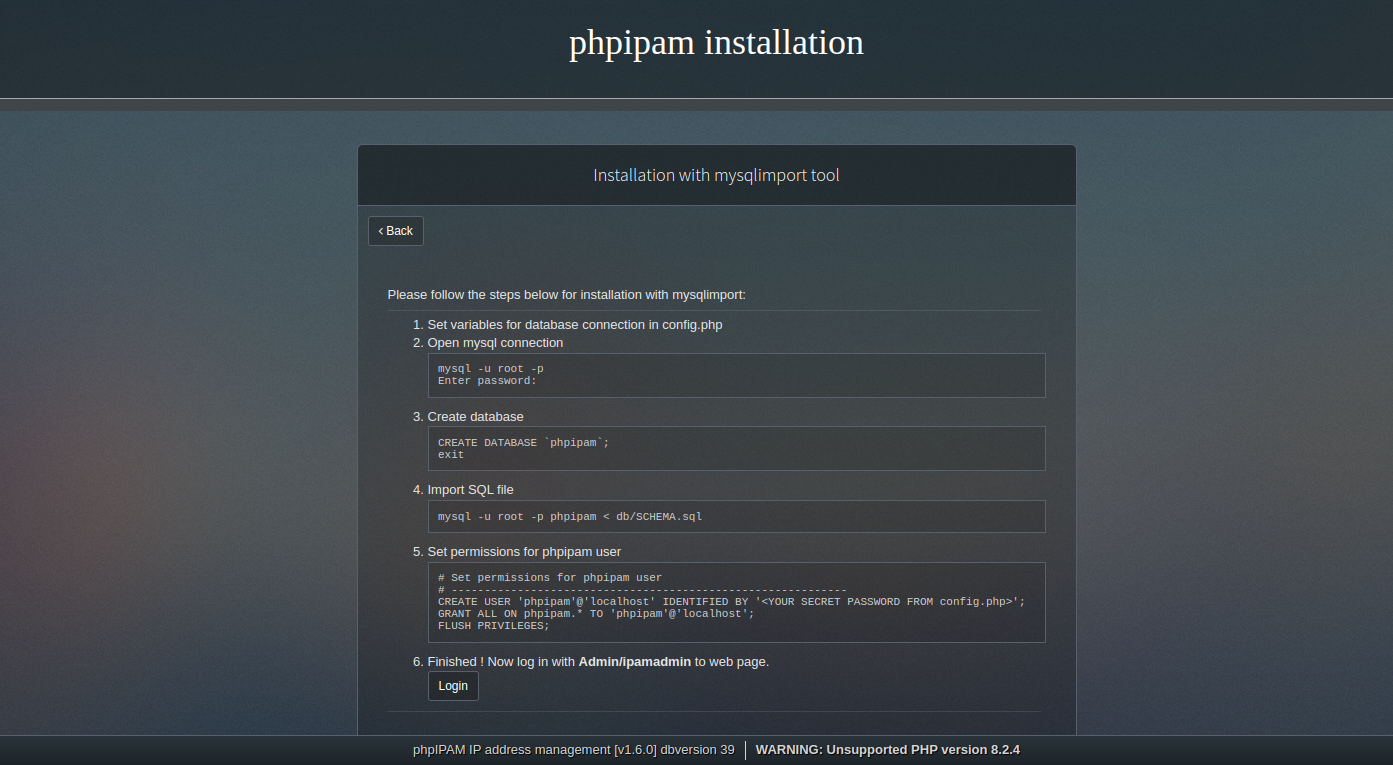This screenshot has height=765, width=1393.
Task: Click the 'Create database' step label
Action: click(x=475, y=417)
